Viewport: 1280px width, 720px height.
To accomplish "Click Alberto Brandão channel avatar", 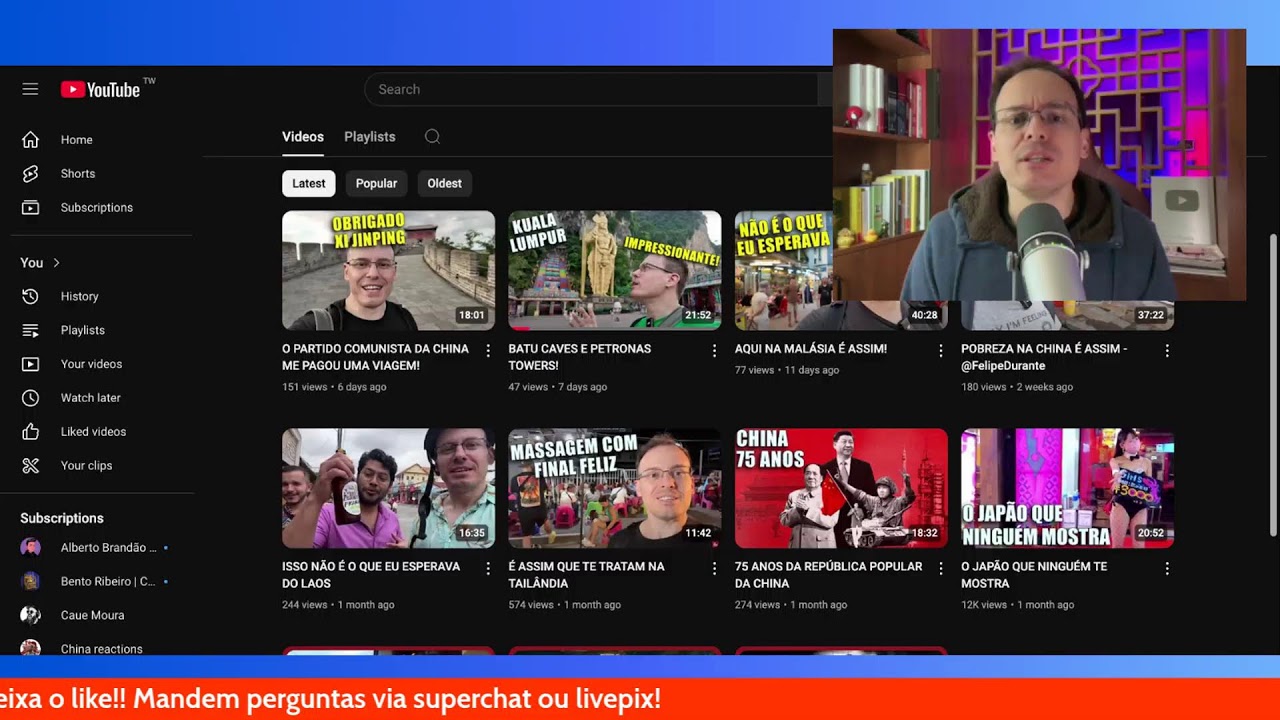I will click(x=30, y=548).
